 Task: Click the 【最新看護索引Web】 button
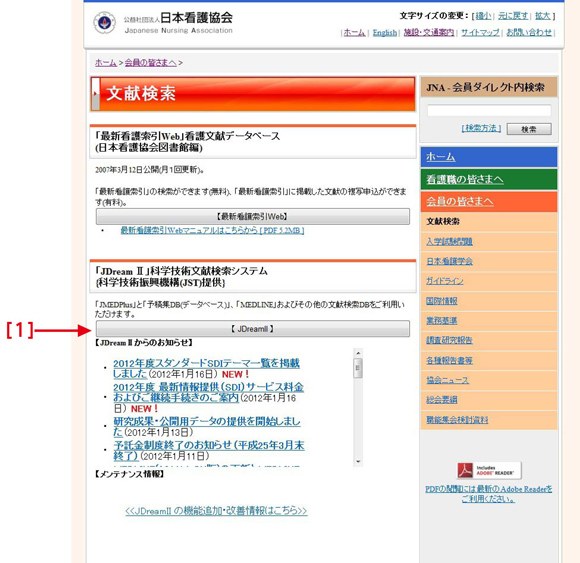(253, 216)
